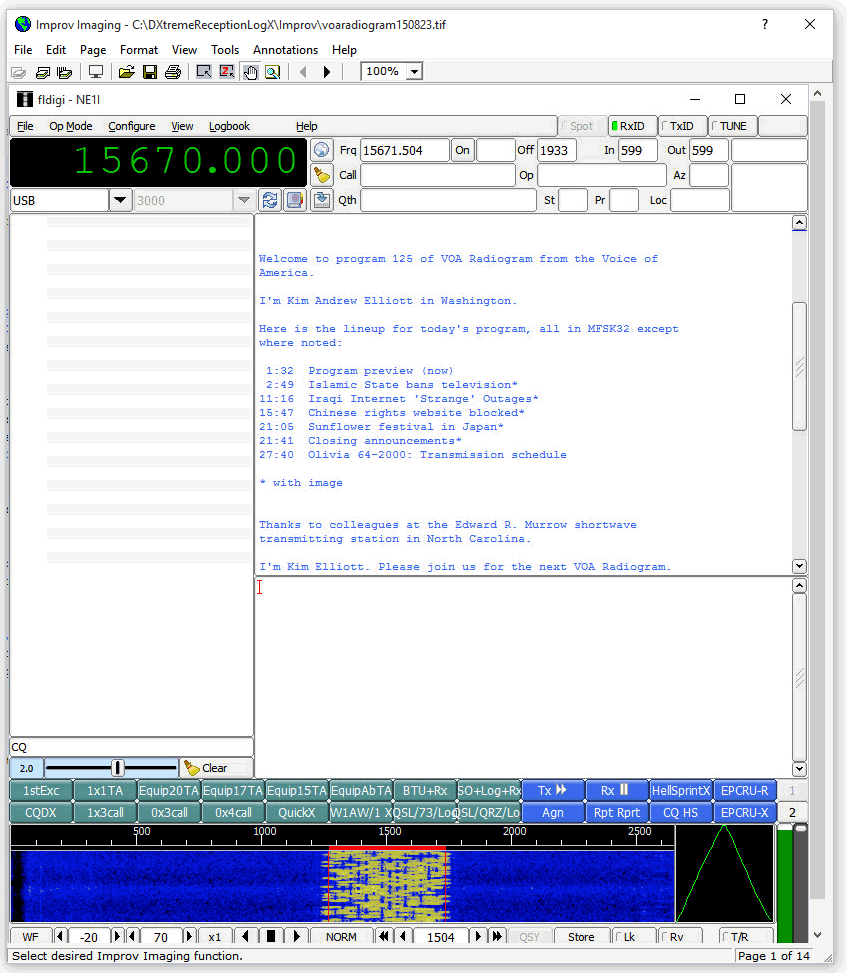This screenshot has width=847, height=973.
Task: Click the second scanner icon (scan multiple pages)
Action: coord(42,72)
